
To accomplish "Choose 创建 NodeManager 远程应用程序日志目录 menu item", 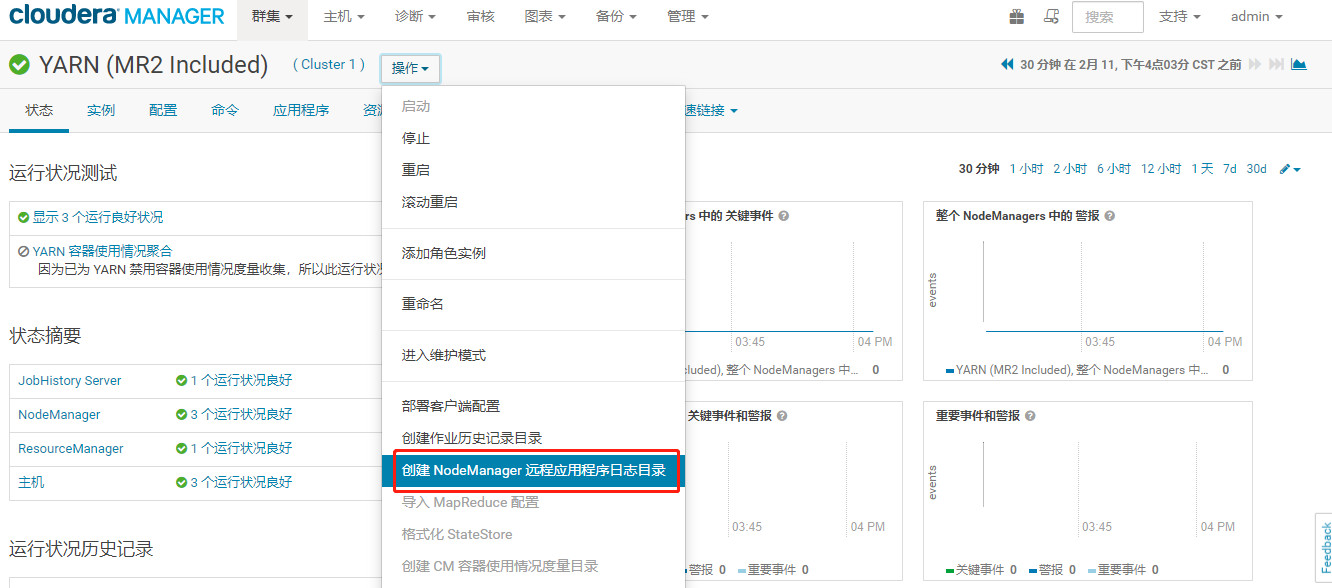I will 534,470.
